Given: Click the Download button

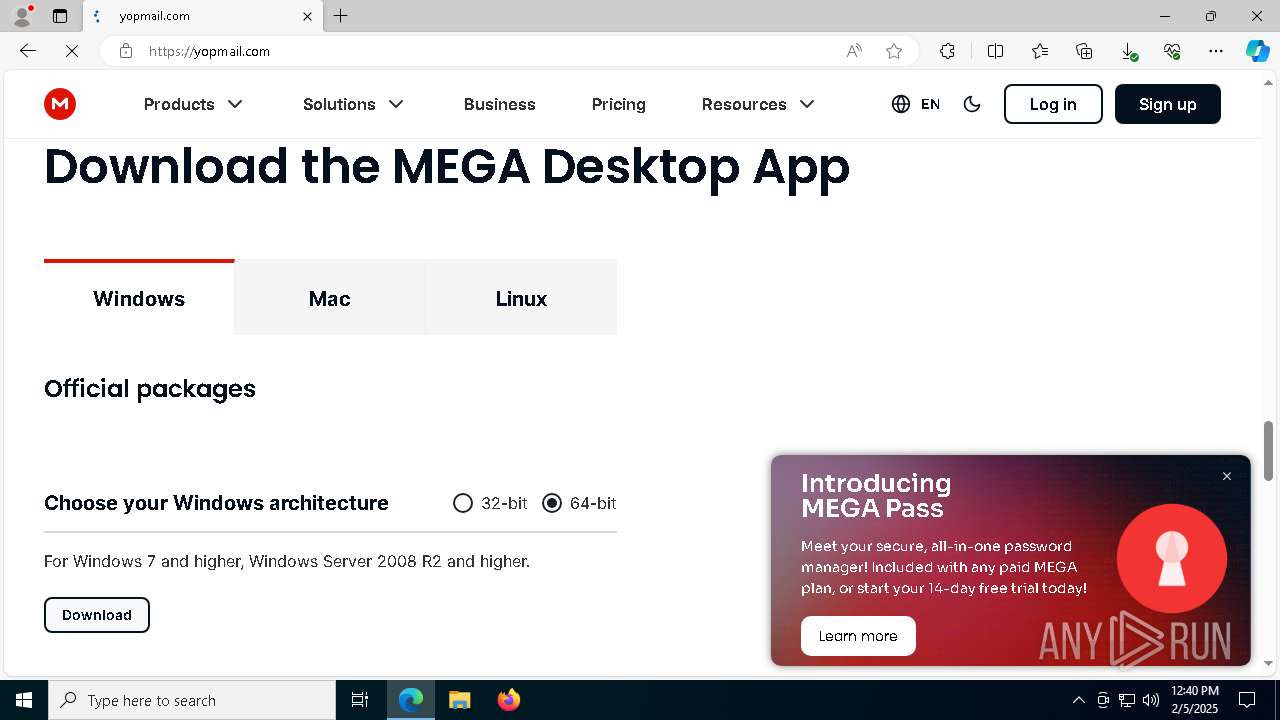Looking at the screenshot, I should [97, 615].
